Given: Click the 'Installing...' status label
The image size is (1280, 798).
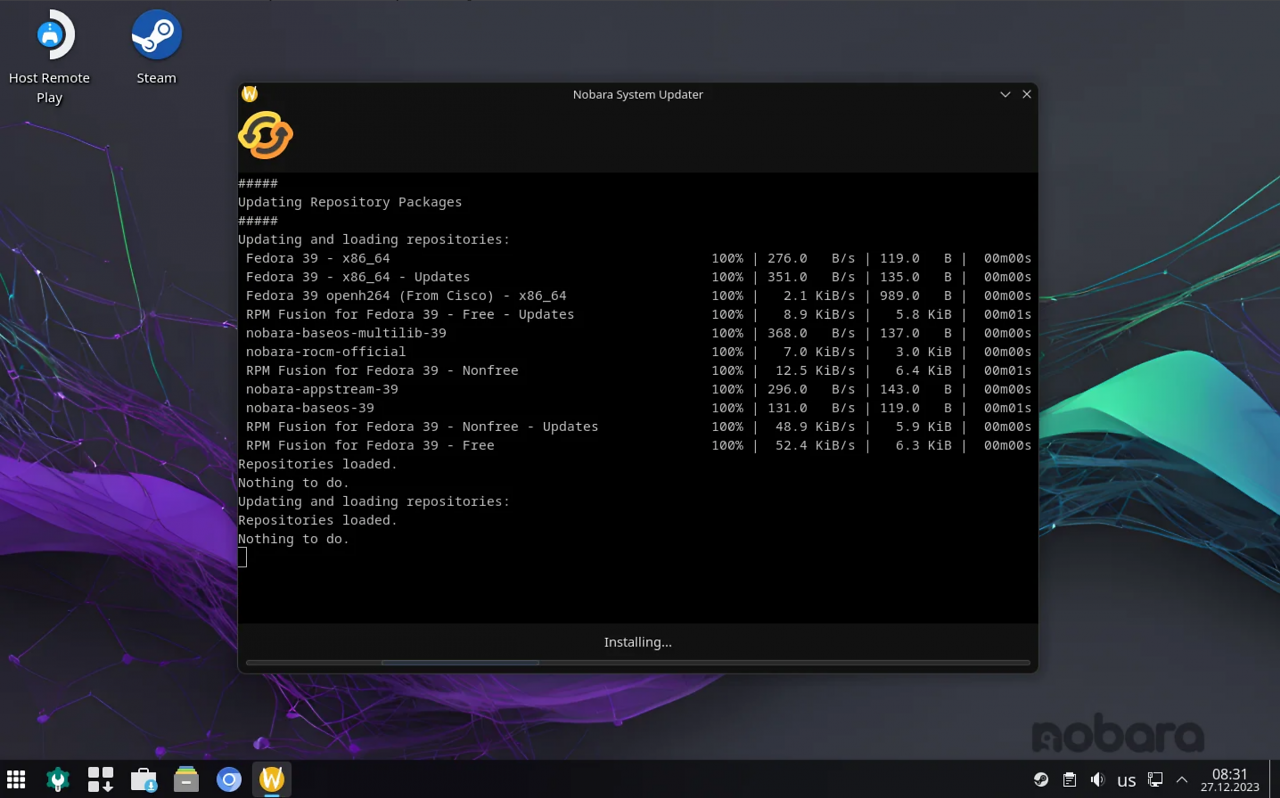Looking at the screenshot, I should pyautogui.click(x=638, y=642).
